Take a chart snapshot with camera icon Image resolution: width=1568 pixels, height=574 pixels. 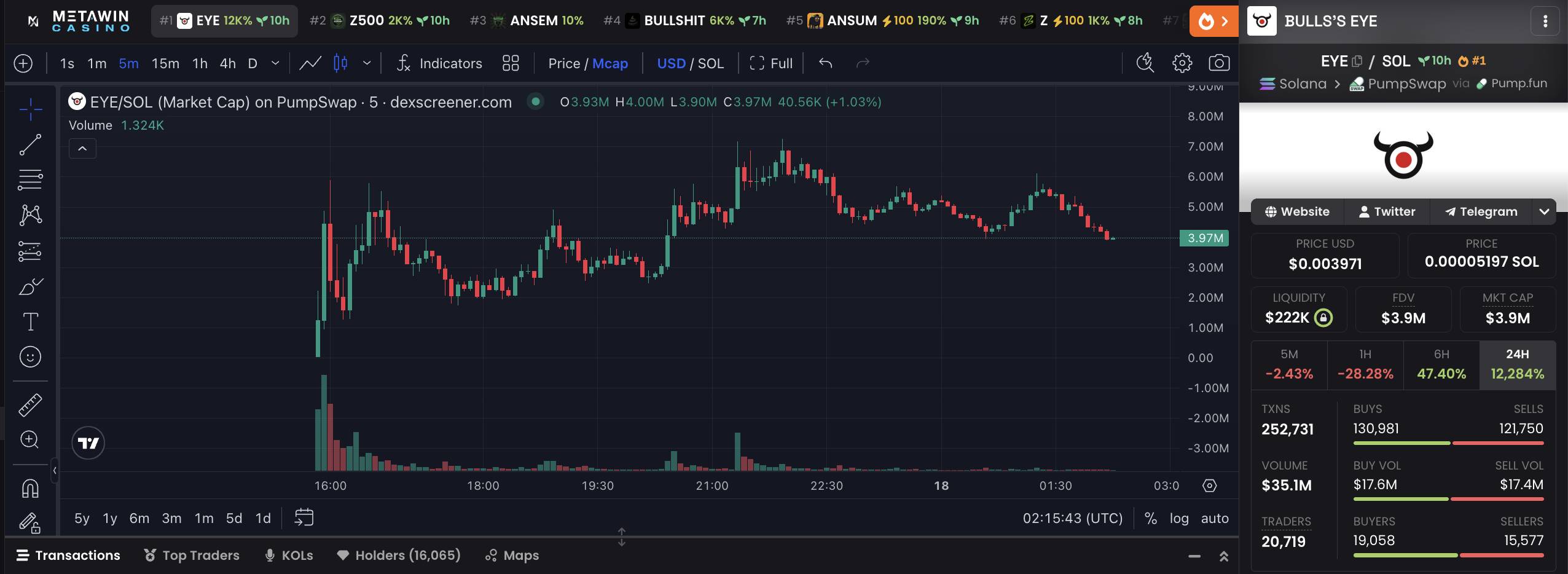coord(1219,63)
